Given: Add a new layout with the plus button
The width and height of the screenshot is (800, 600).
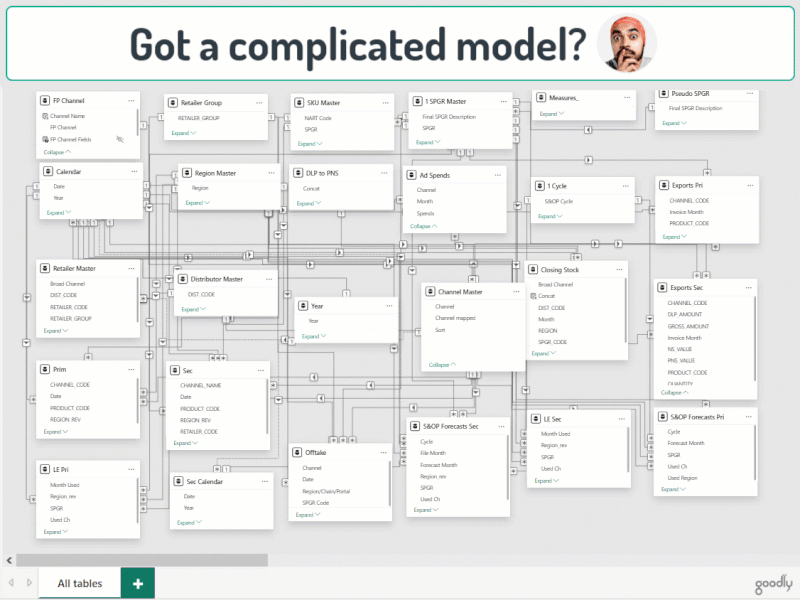Looking at the screenshot, I should pyautogui.click(x=137, y=583).
